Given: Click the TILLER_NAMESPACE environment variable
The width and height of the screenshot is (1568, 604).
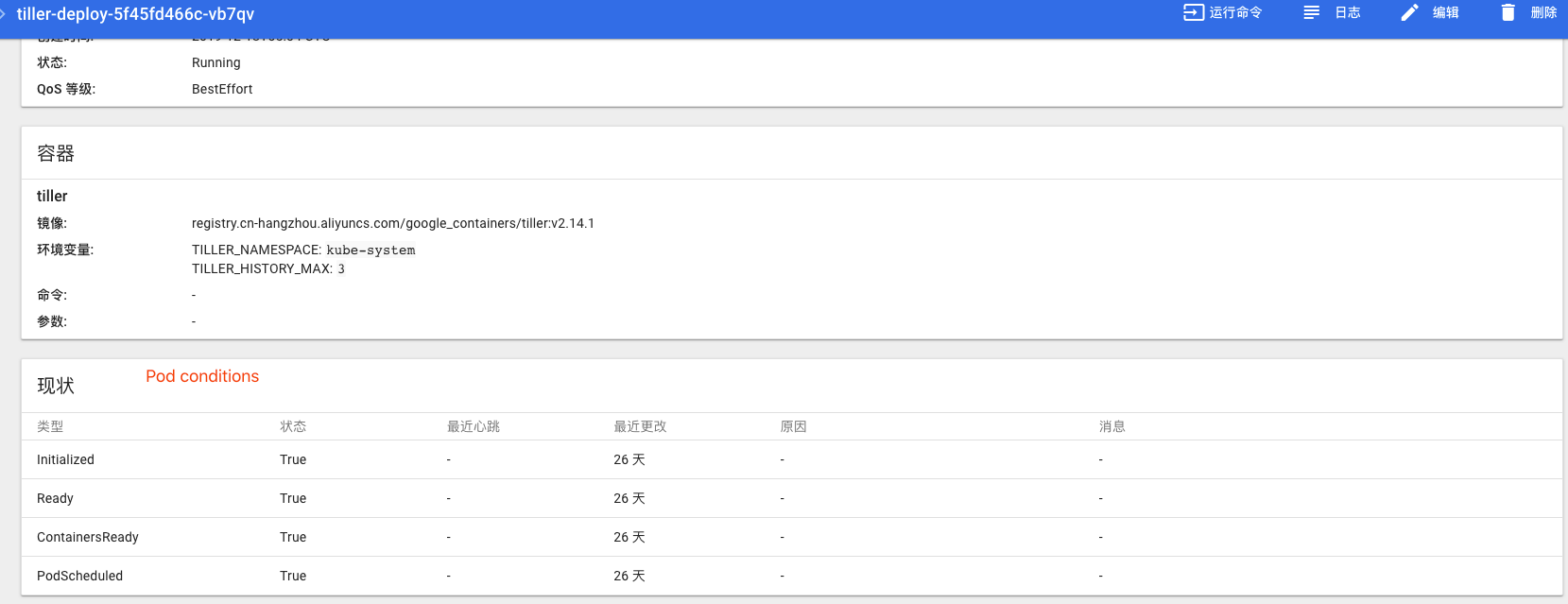Looking at the screenshot, I should (x=303, y=250).
